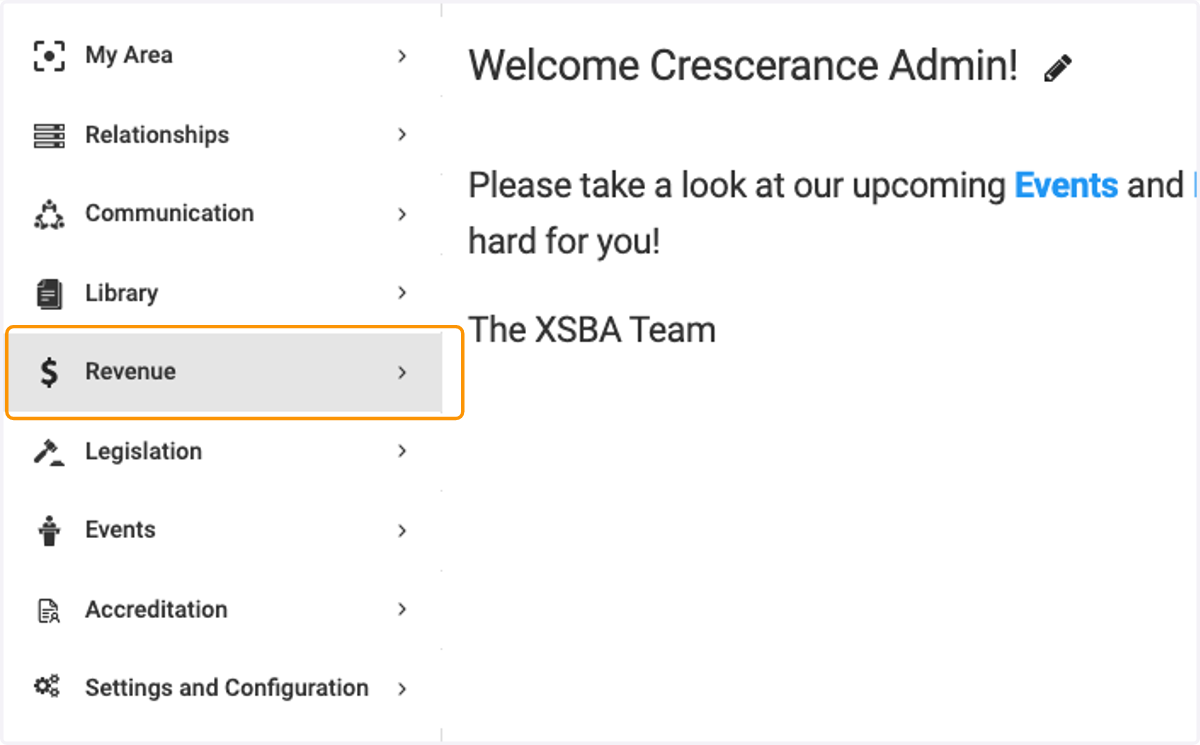Click the Events speaker podium icon

(x=49, y=531)
